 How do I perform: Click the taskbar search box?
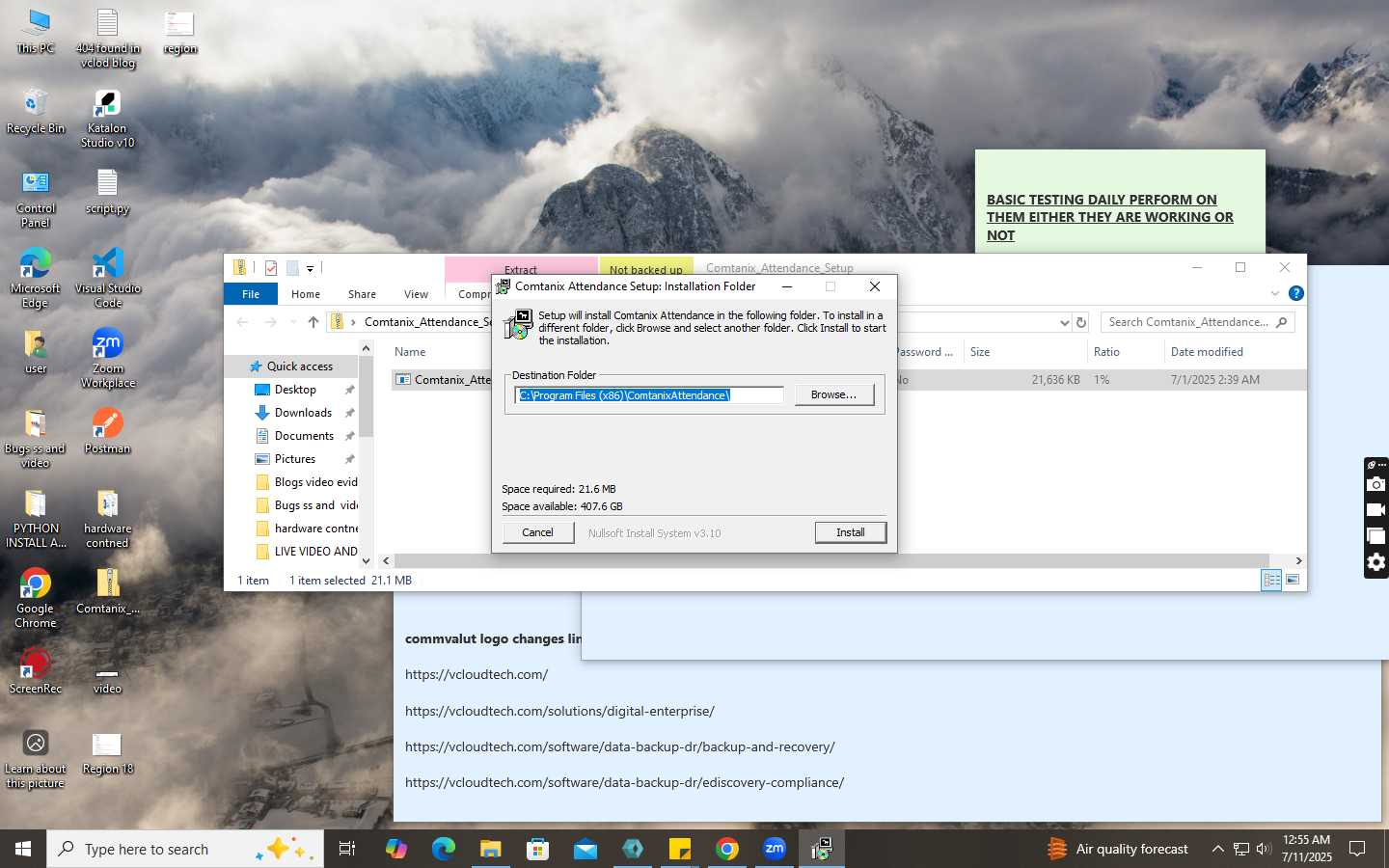pyautogui.click(x=185, y=849)
